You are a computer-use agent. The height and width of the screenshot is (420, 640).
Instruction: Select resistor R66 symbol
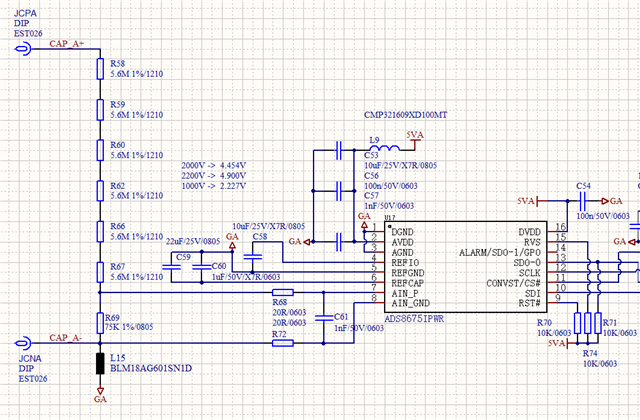click(100, 231)
